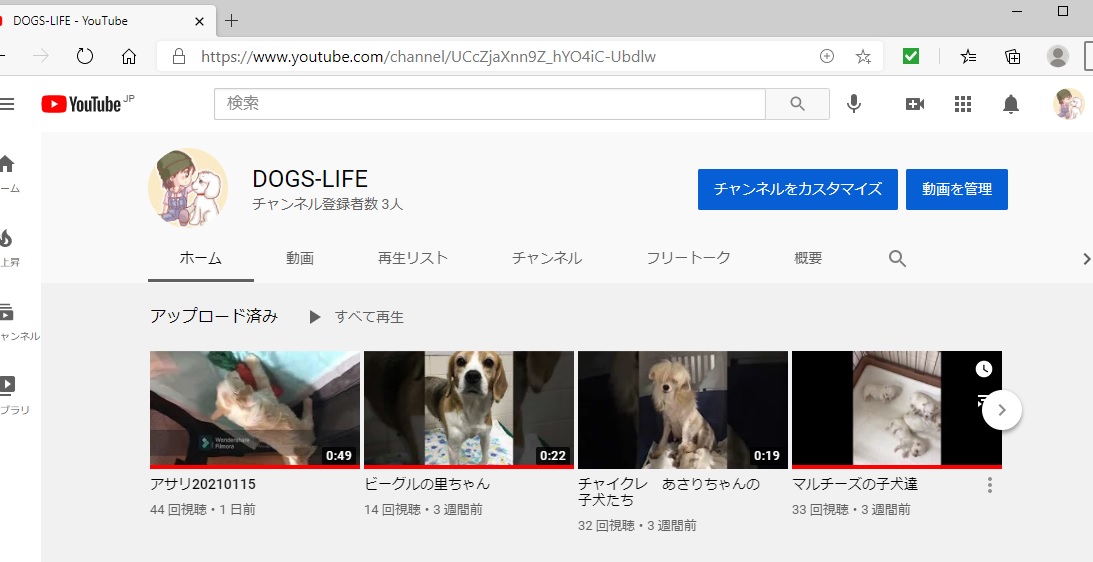Click the チャンネルをカスタマイズ button
Image resolution: width=1093 pixels, height=562 pixels.
click(797, 189)
